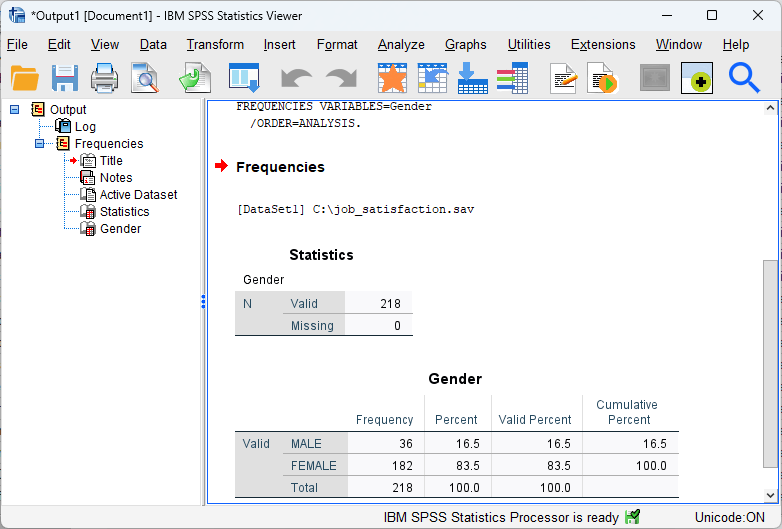The image size is (782, 529).
Task: Click the processor ready status icon
Action: pos(632,517)
